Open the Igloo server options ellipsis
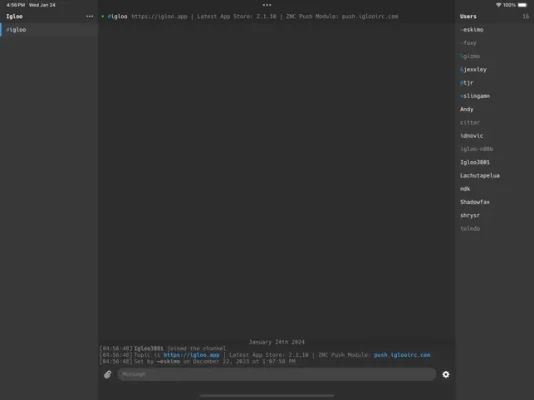The image size is (534, 400). pyautogui.click(x=90, y=16)
